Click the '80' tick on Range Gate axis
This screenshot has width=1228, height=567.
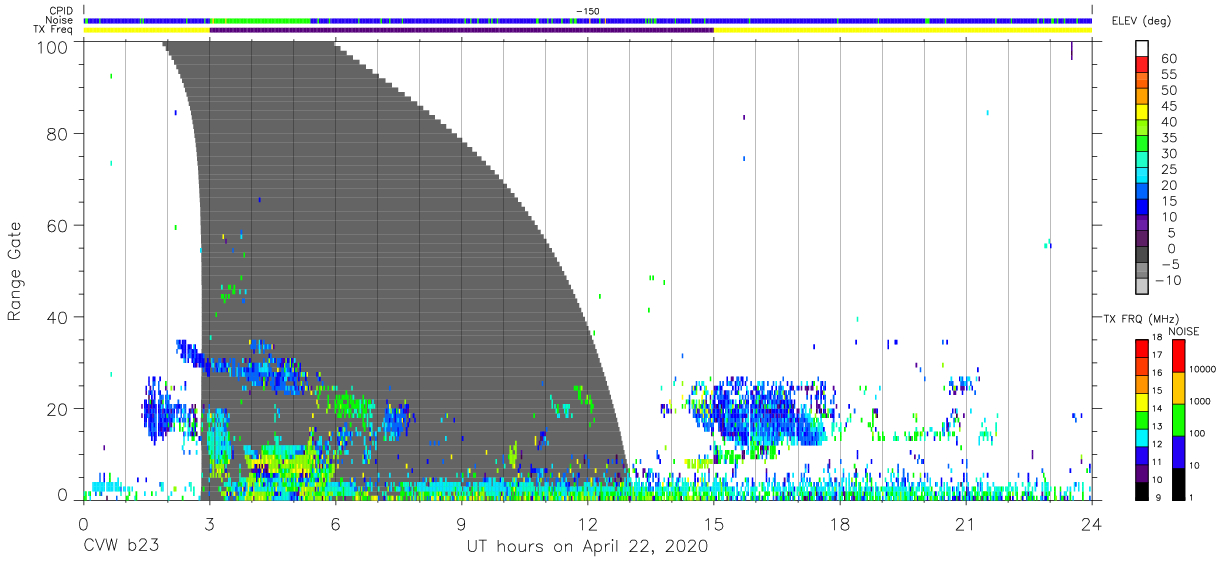58,134
